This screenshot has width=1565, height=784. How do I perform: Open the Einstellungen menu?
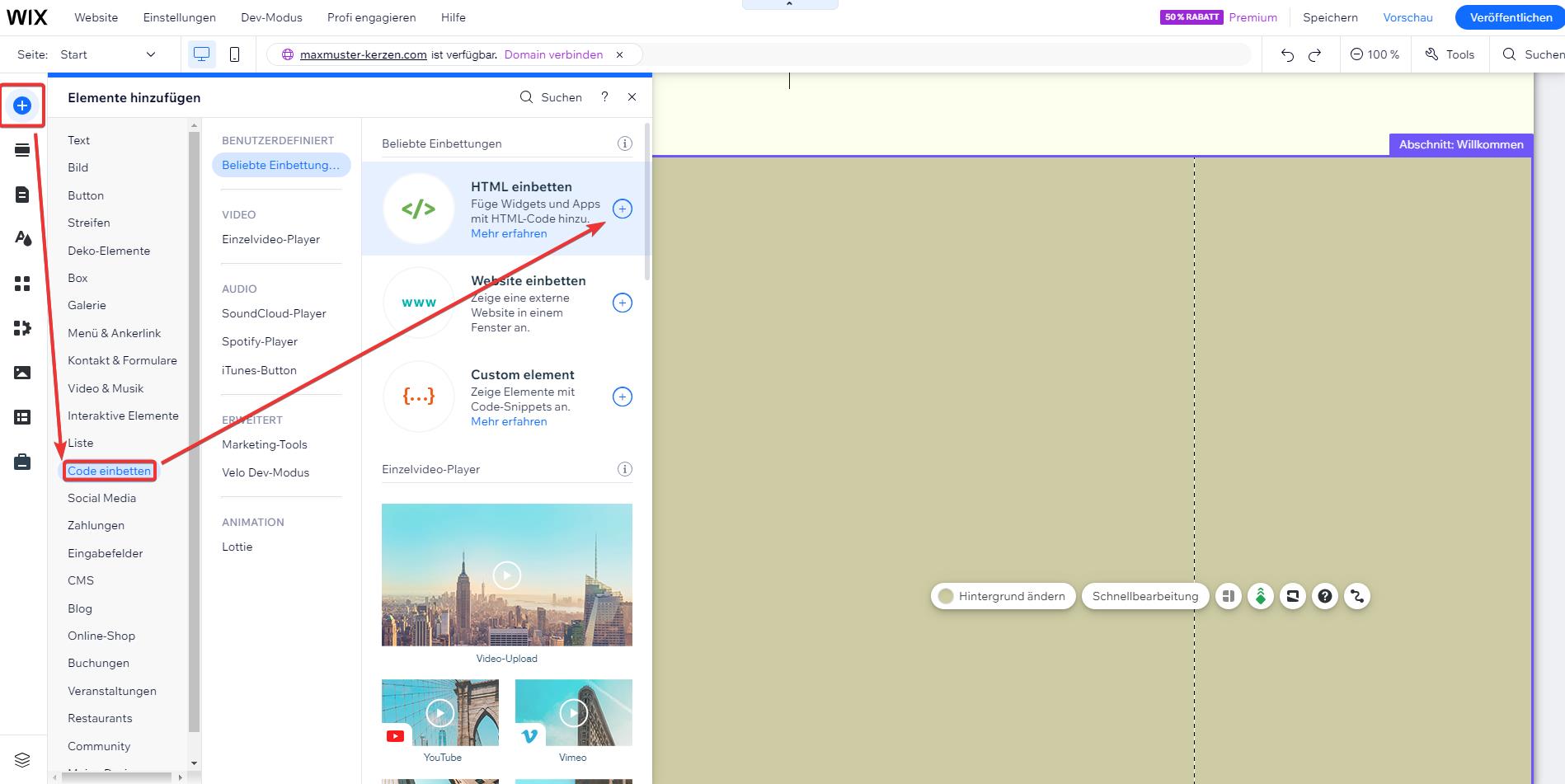[x=179, y=17]
